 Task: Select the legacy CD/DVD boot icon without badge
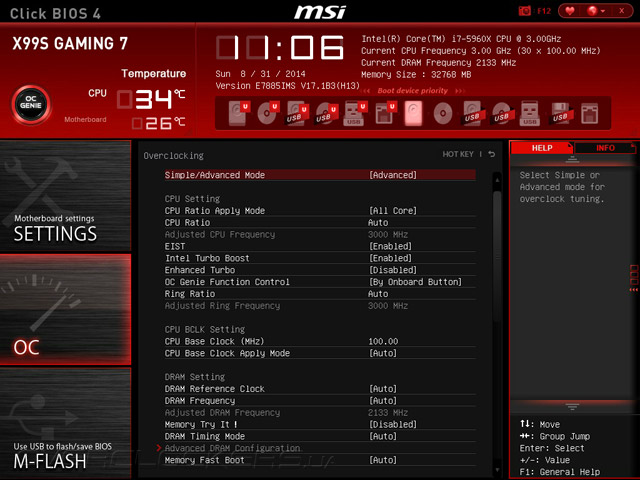443,113
